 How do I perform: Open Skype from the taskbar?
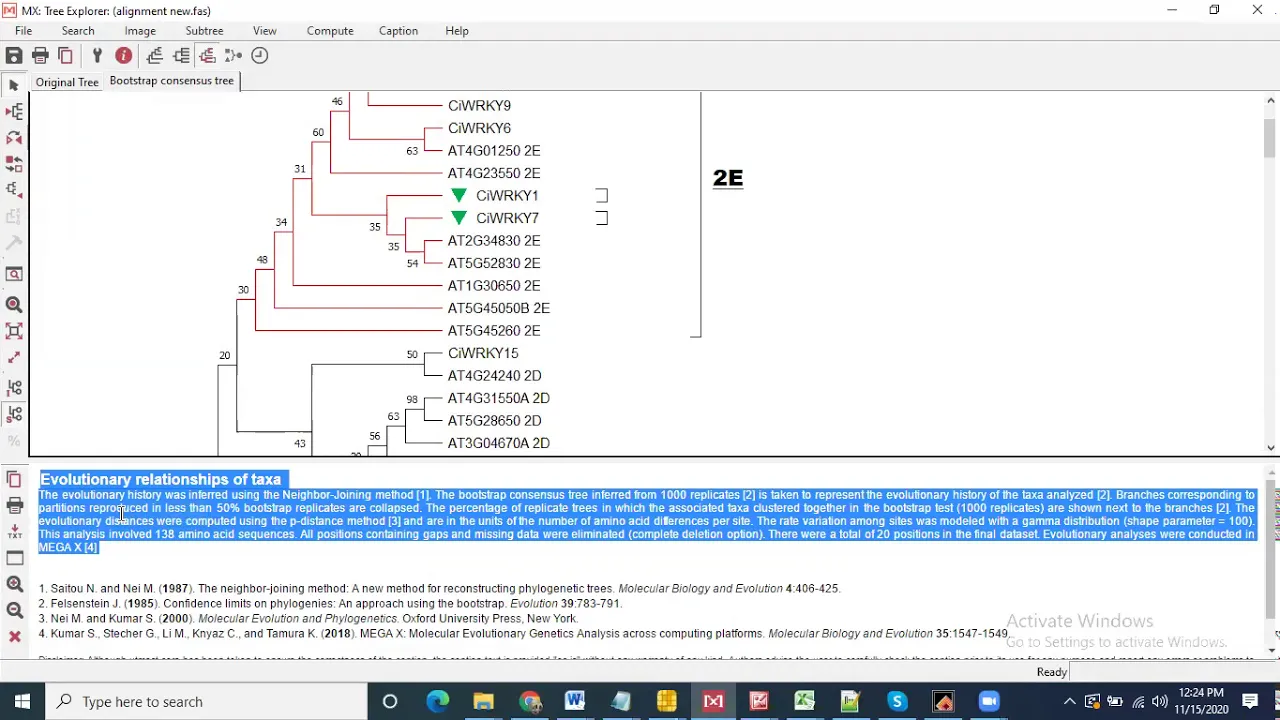coord(897,702)
